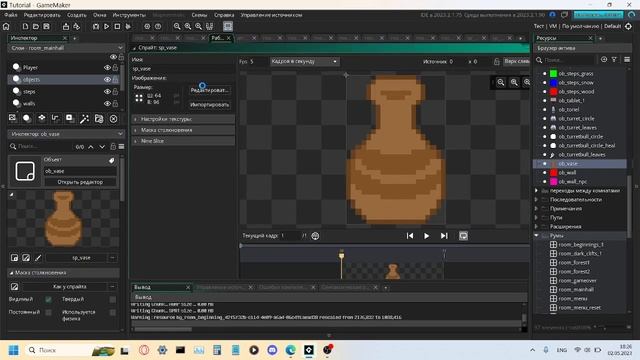Open asset browser hamburger menu
This screenshot has width=640, height=360.
tap(627, 60)
